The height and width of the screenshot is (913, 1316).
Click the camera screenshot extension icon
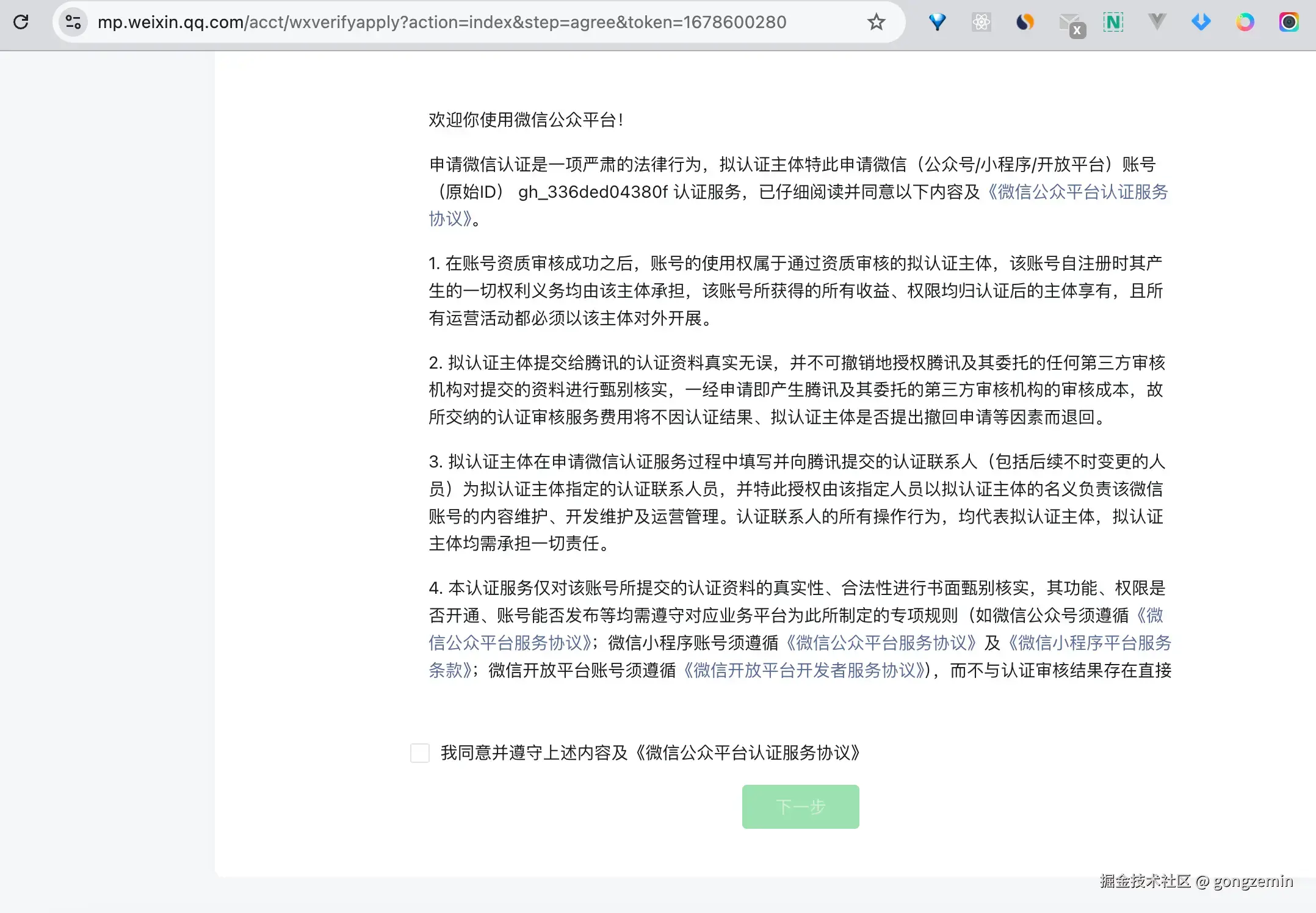[x=1289, y=22]
